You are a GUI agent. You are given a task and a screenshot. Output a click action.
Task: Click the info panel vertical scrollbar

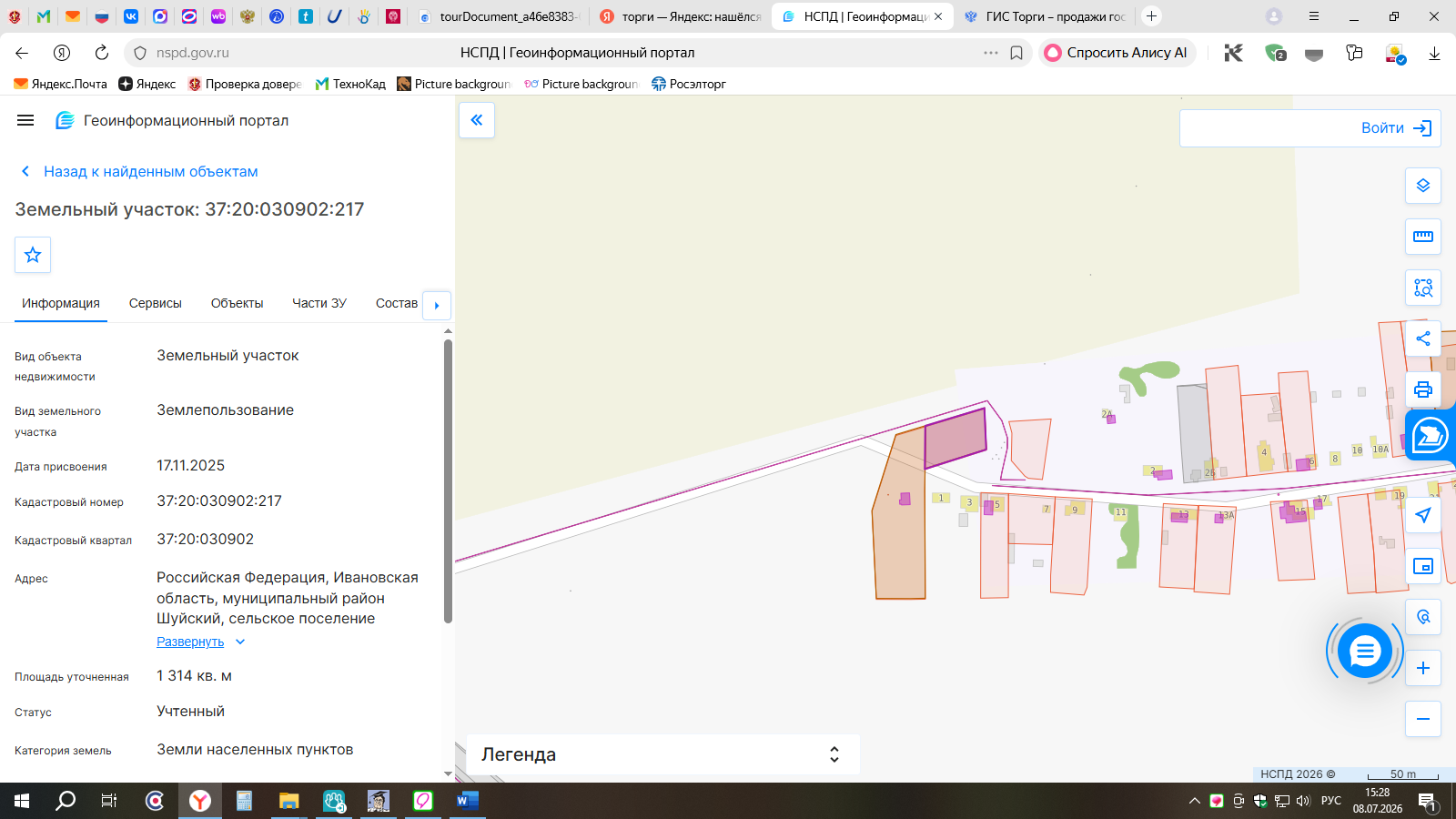(448, 482)
